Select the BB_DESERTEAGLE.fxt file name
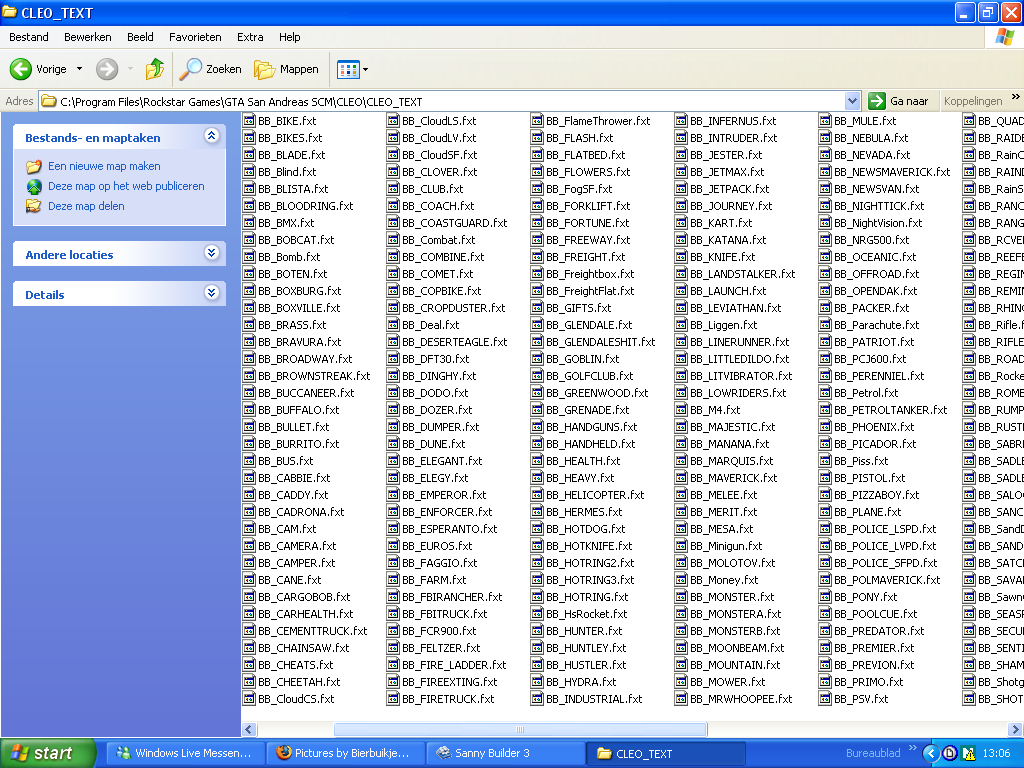The image size is (1024, 768). click(x=455, y=342)
